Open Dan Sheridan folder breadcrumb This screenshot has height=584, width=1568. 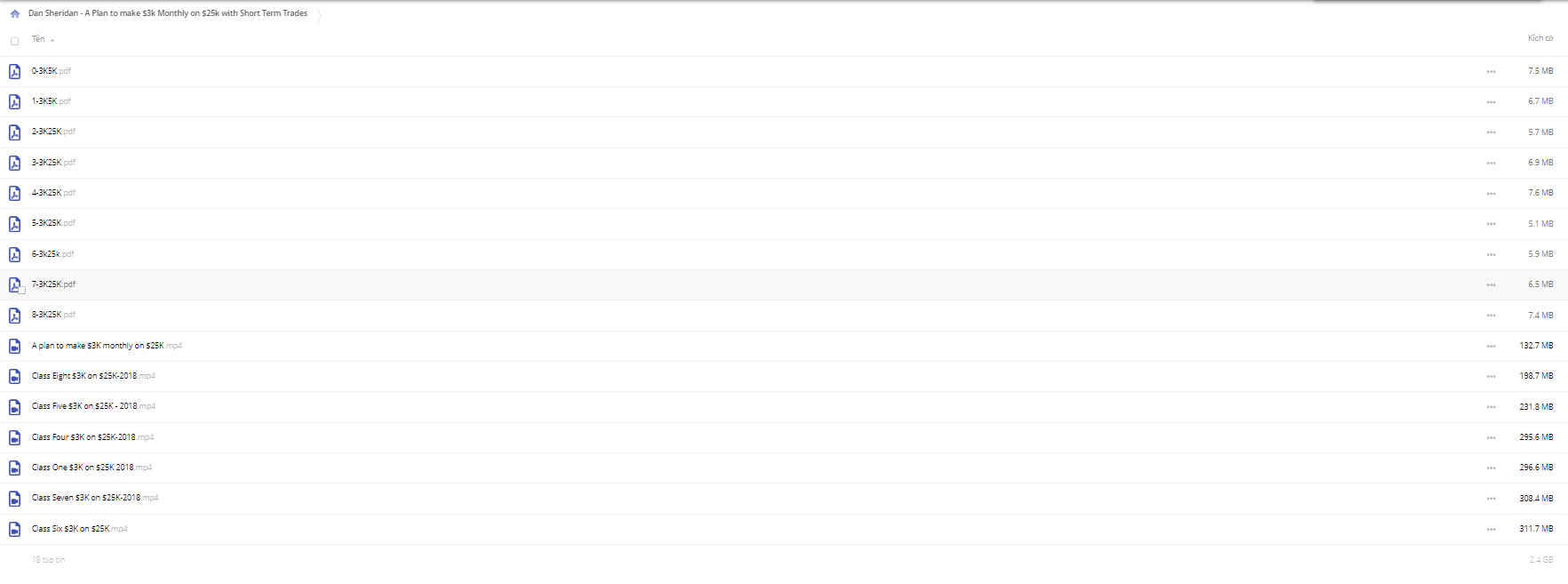pos(168,13)
